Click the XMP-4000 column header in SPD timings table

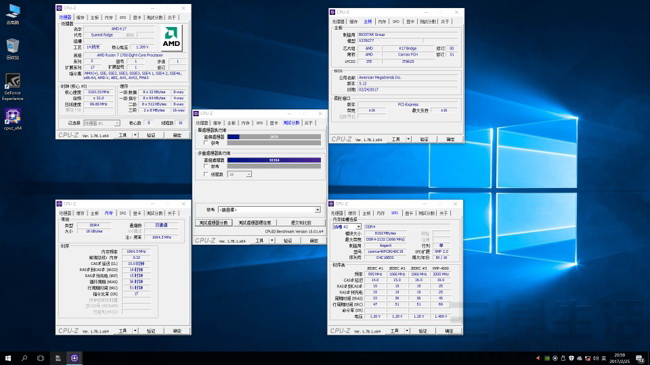(x=440, y=268)
